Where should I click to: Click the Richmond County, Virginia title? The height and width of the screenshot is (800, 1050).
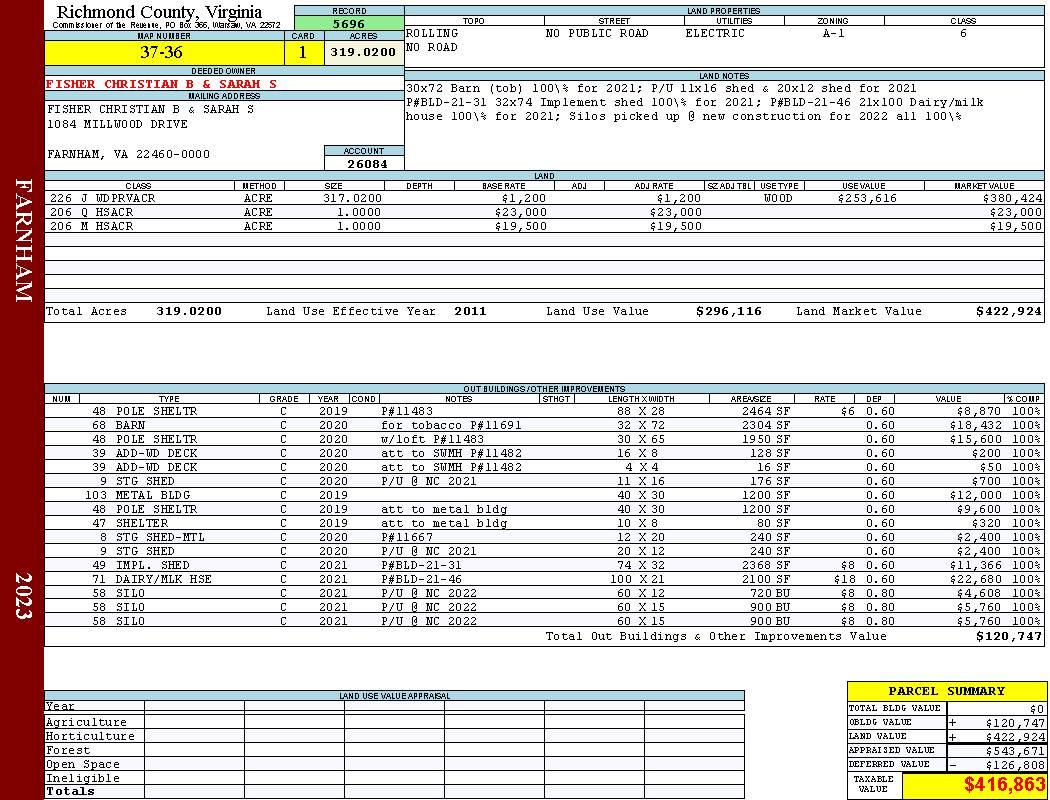click(159, 12)
